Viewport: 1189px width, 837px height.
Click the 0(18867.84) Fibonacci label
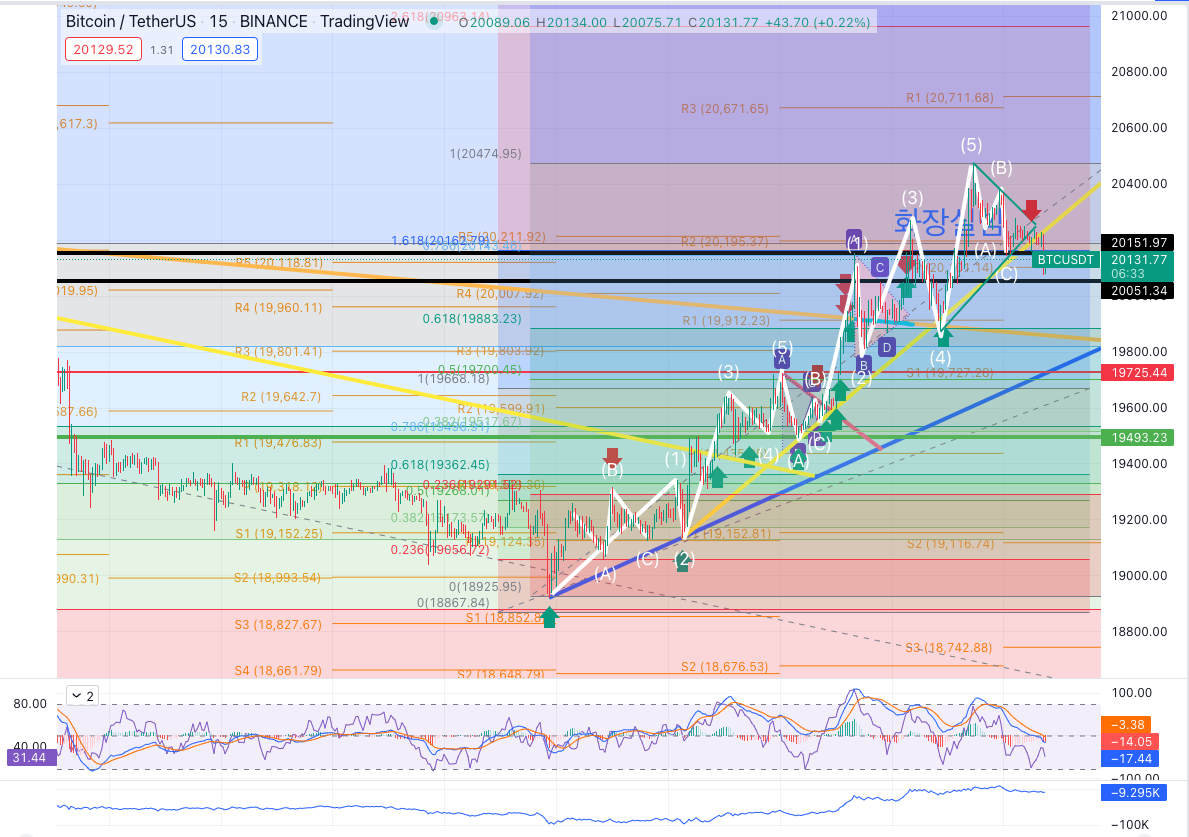tap(453, 603)
